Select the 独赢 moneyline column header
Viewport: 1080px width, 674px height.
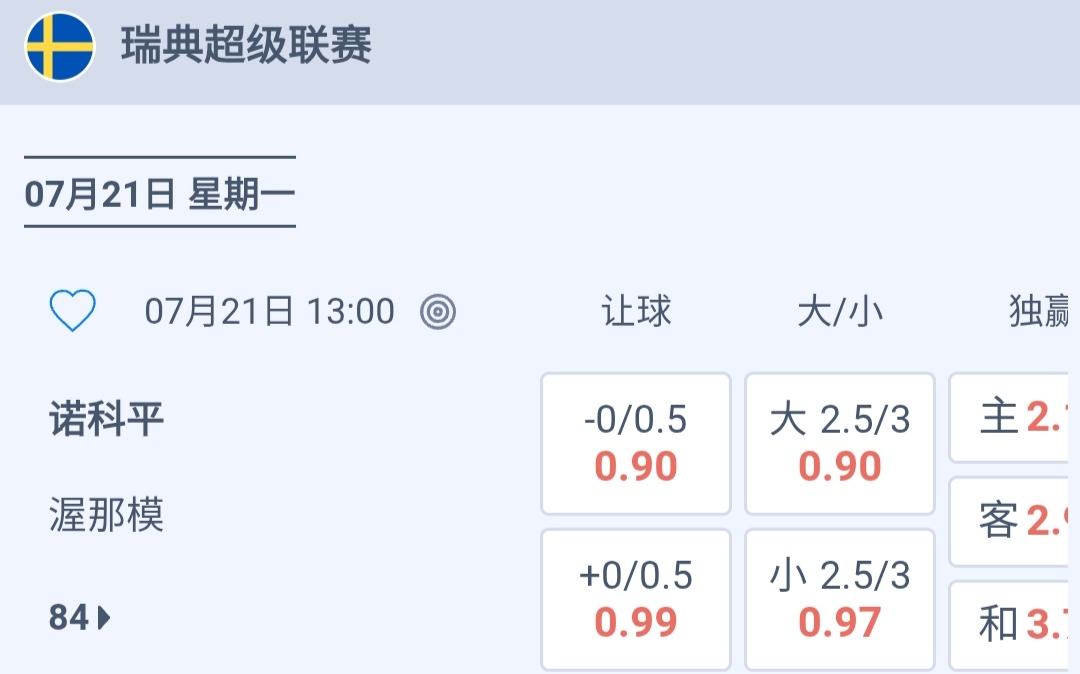(1038, 312)
